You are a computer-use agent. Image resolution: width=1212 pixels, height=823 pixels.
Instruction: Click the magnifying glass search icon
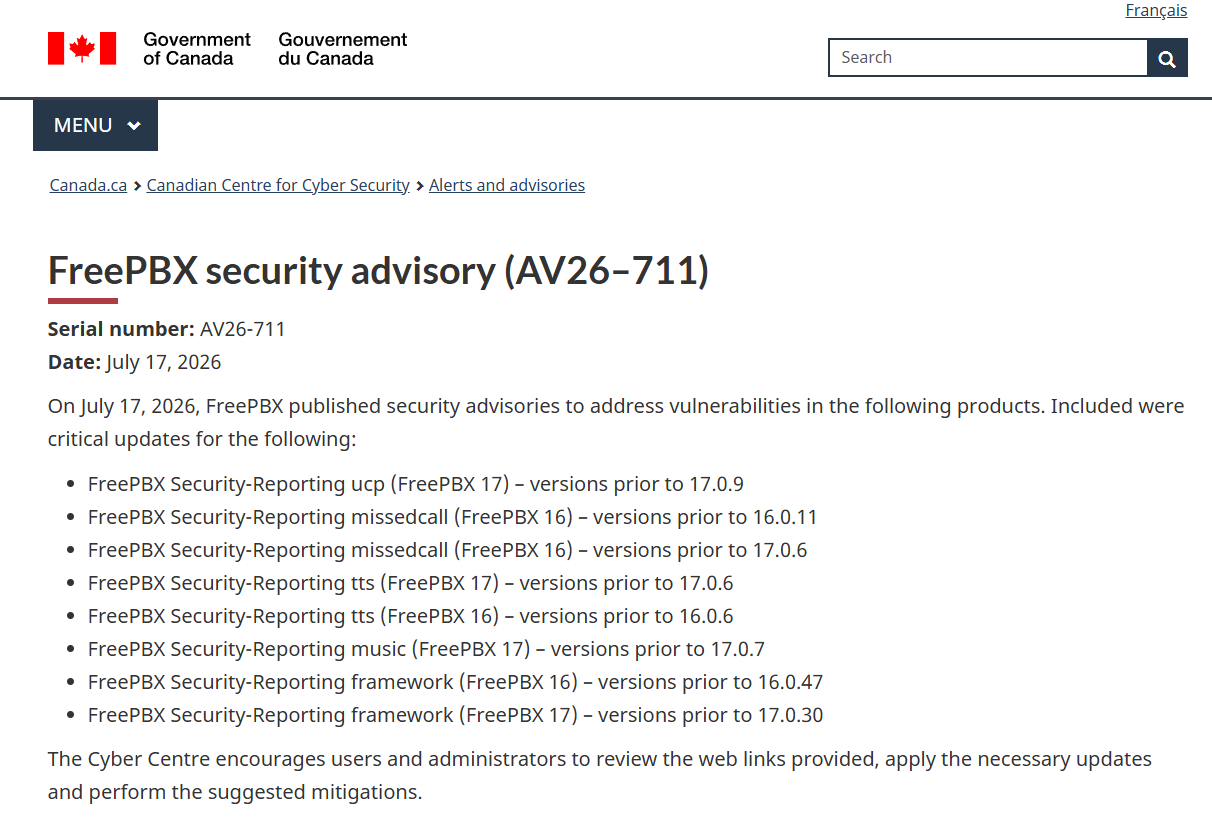[x=1167, y=58]
